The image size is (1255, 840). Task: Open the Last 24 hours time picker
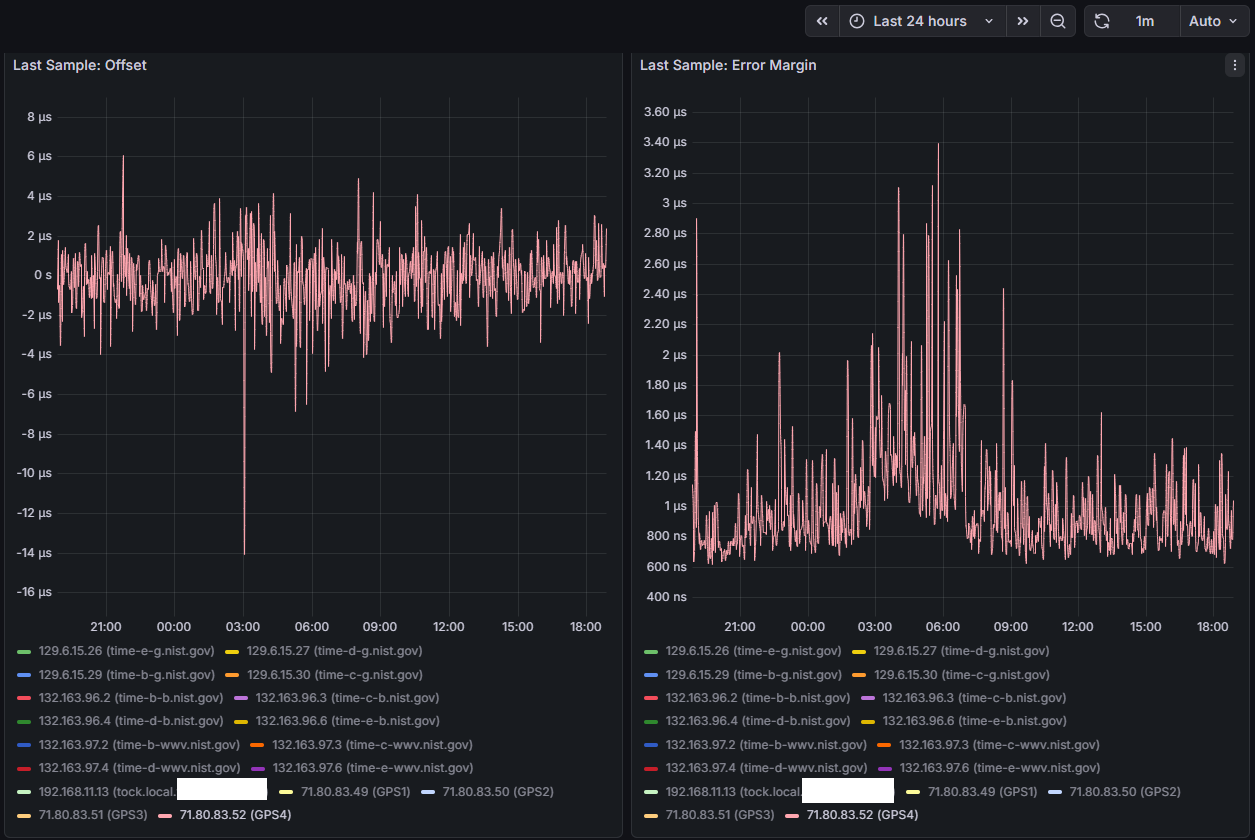pyautogui.click(x=922, y=21)
